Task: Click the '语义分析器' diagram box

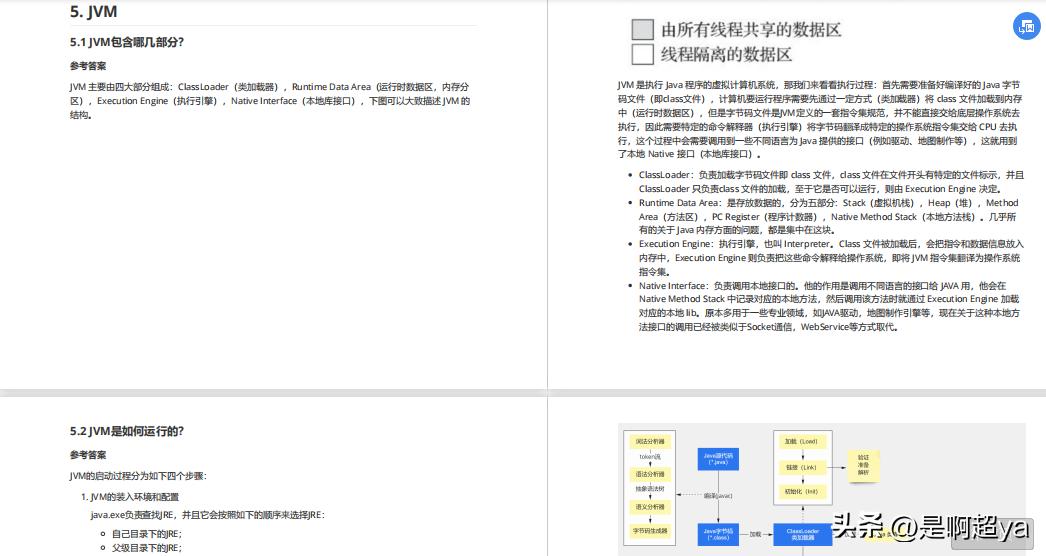Action: (650, 507)
